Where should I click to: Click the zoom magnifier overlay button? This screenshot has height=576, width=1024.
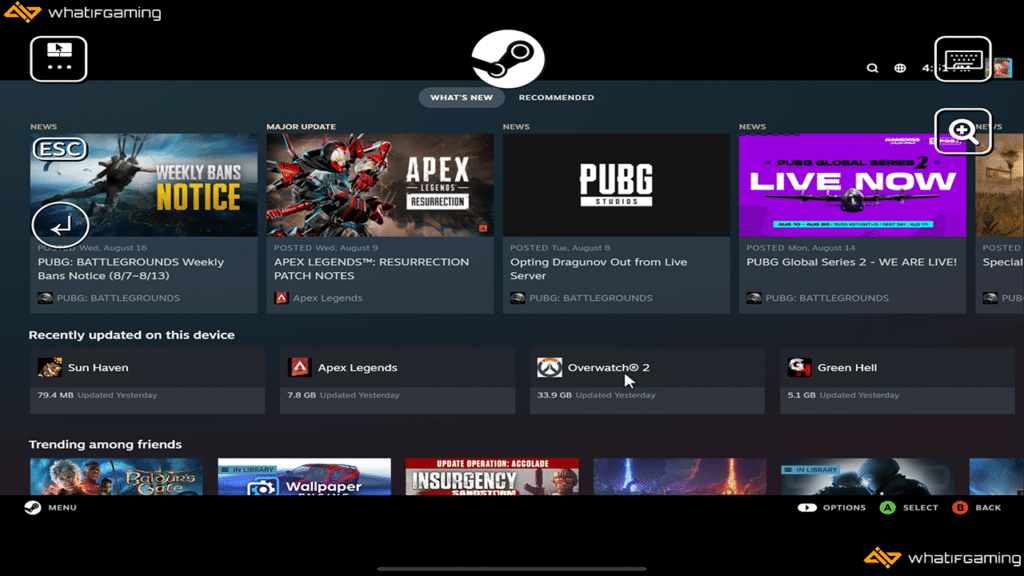962,131
